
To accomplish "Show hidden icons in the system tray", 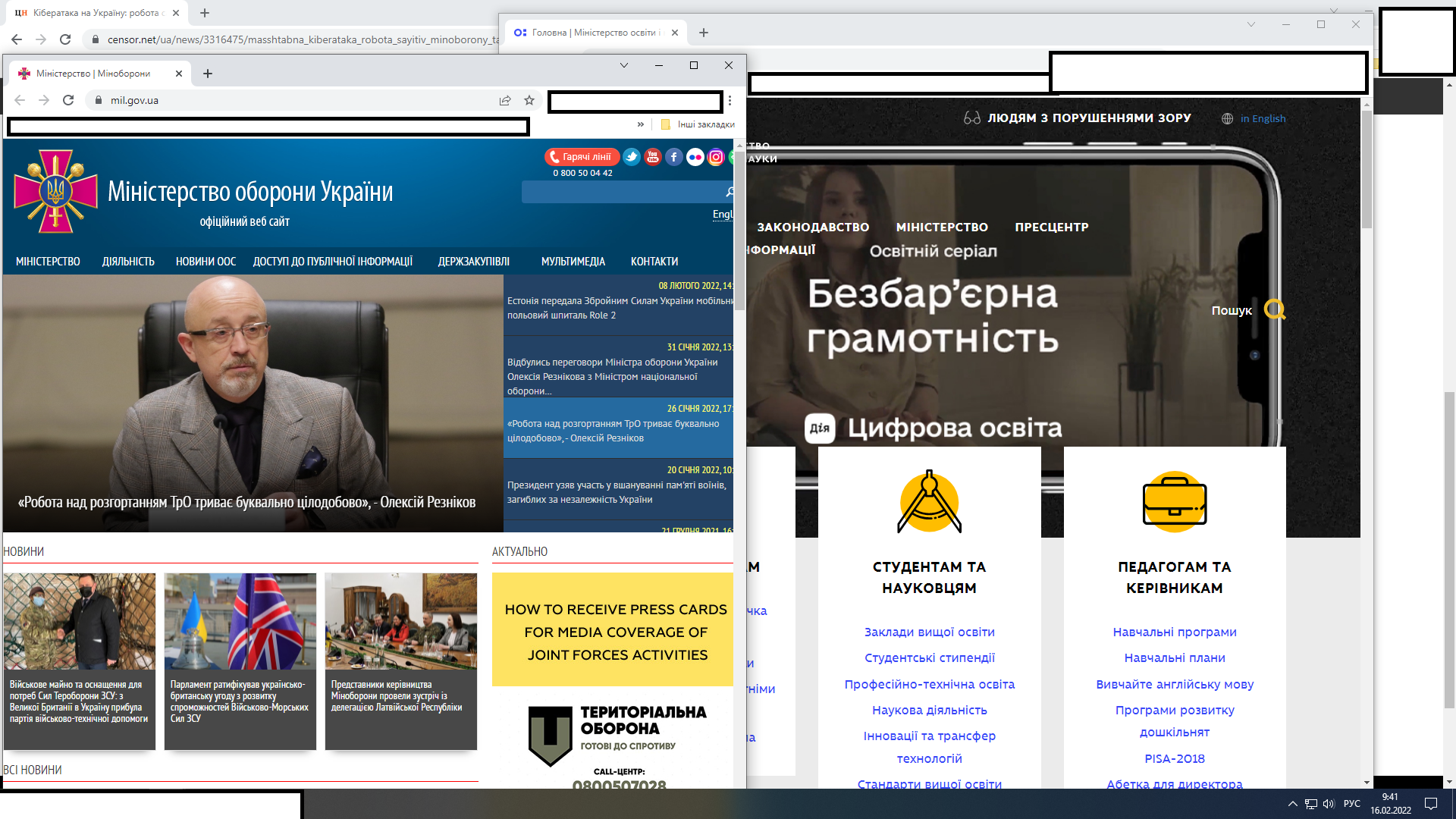I will click(1293, 804).
